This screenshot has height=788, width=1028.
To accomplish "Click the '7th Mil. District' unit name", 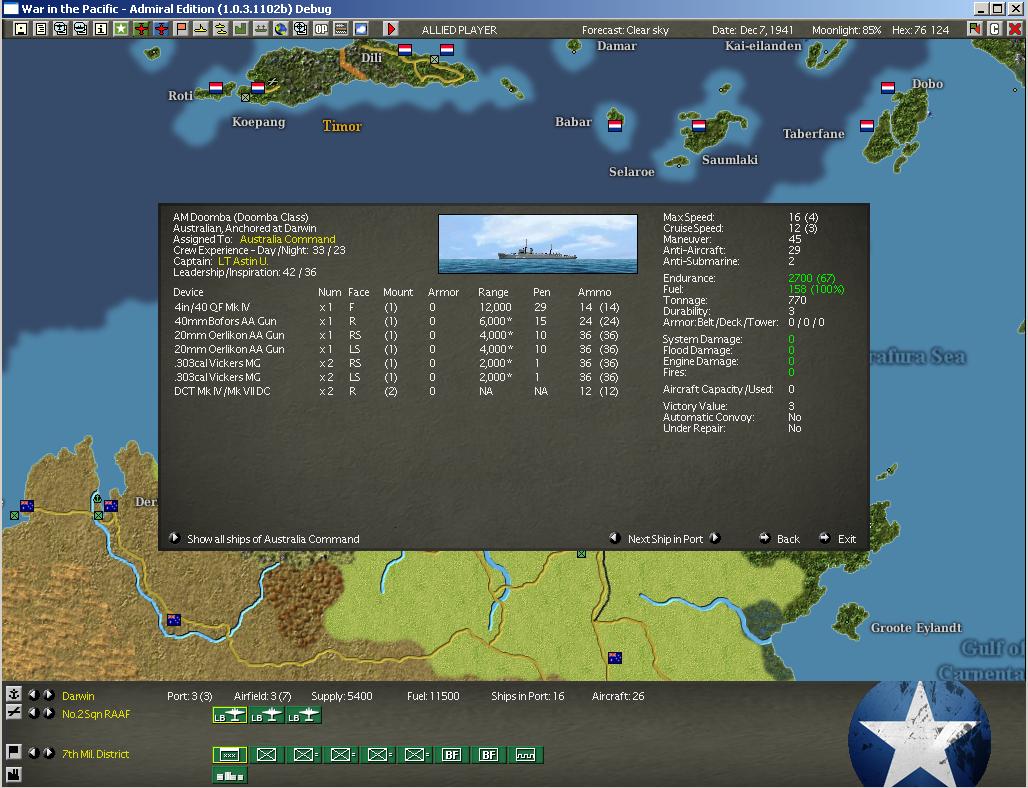I will coord(95,754).
